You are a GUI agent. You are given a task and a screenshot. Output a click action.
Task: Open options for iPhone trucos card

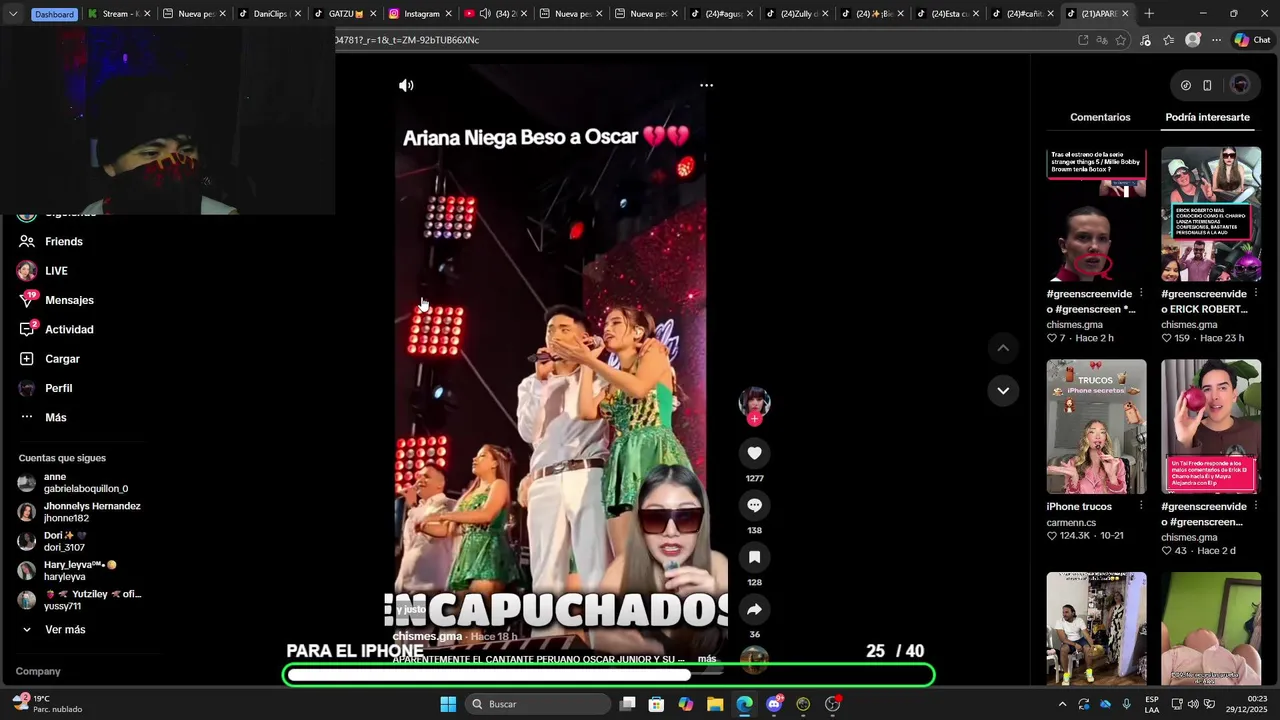point(1141,506)
